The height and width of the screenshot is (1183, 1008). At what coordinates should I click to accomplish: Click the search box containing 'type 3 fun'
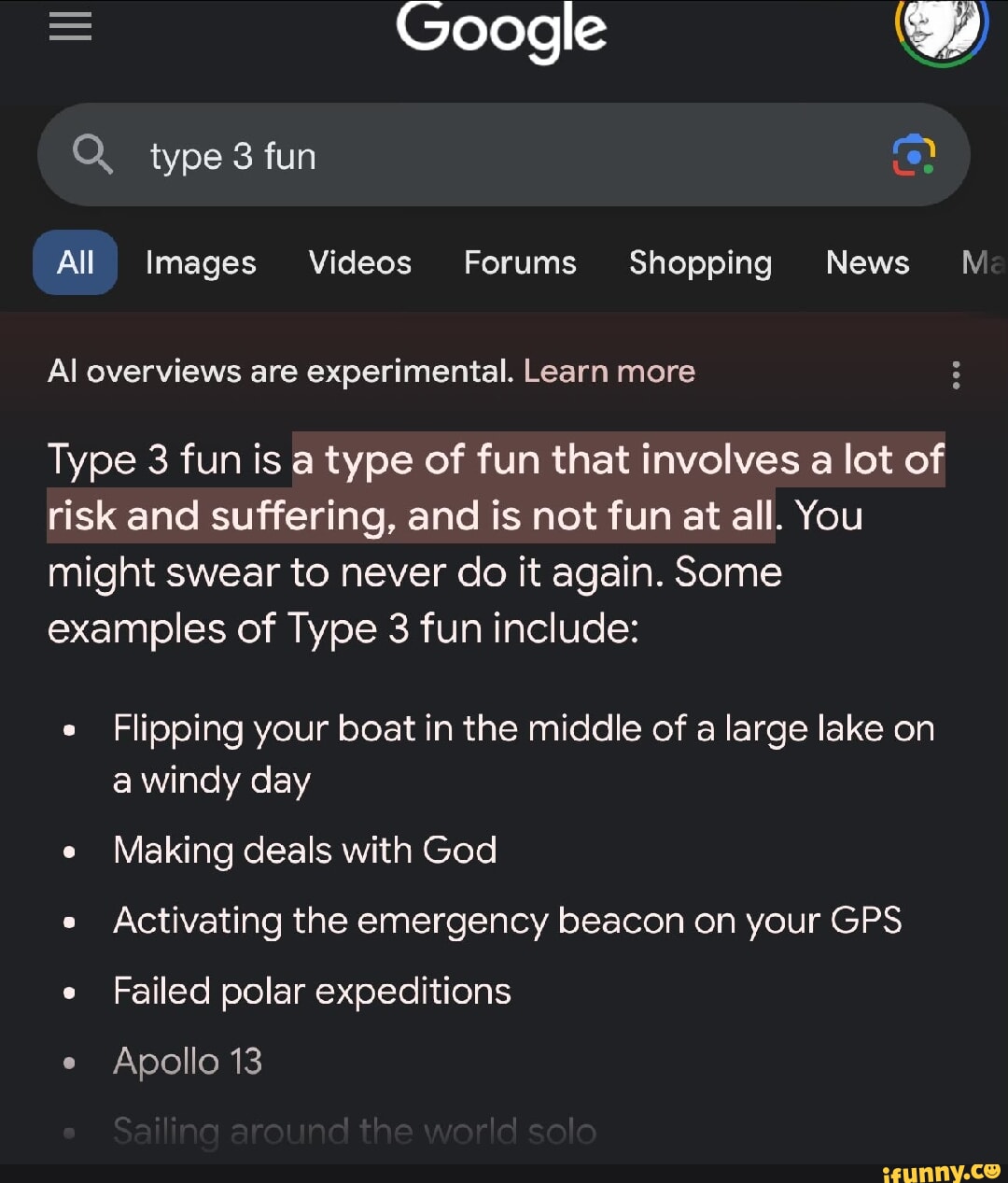[504, 156]
